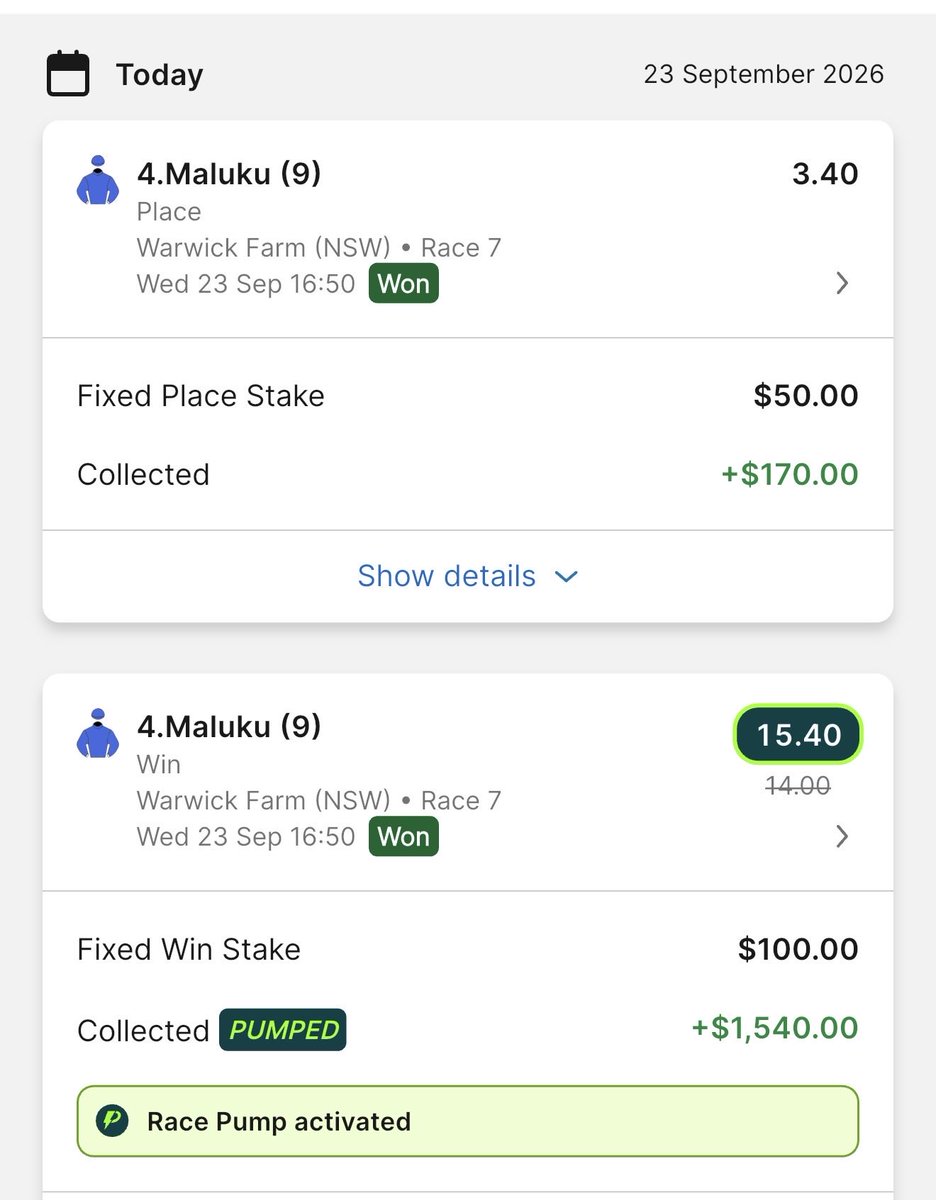Image resolution: width=936 pixels, height=1200 pixels.
Task: Tap the Race Pump lightning icon
Action: [x=112, y=1121]
